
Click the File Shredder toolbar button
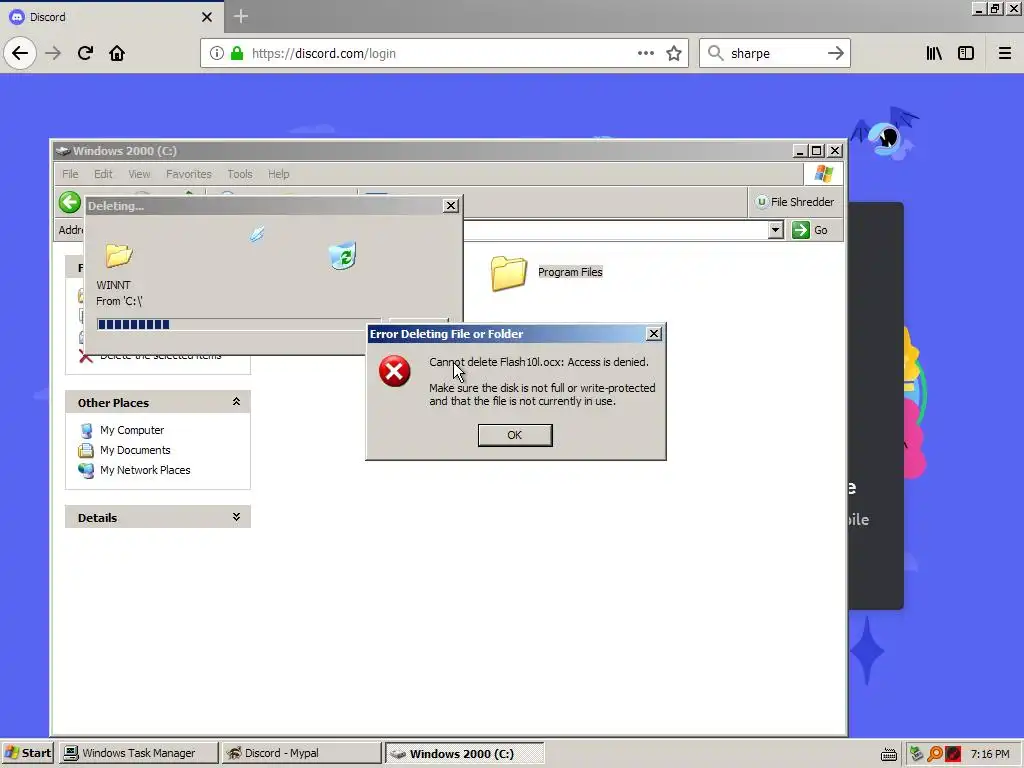795,202
